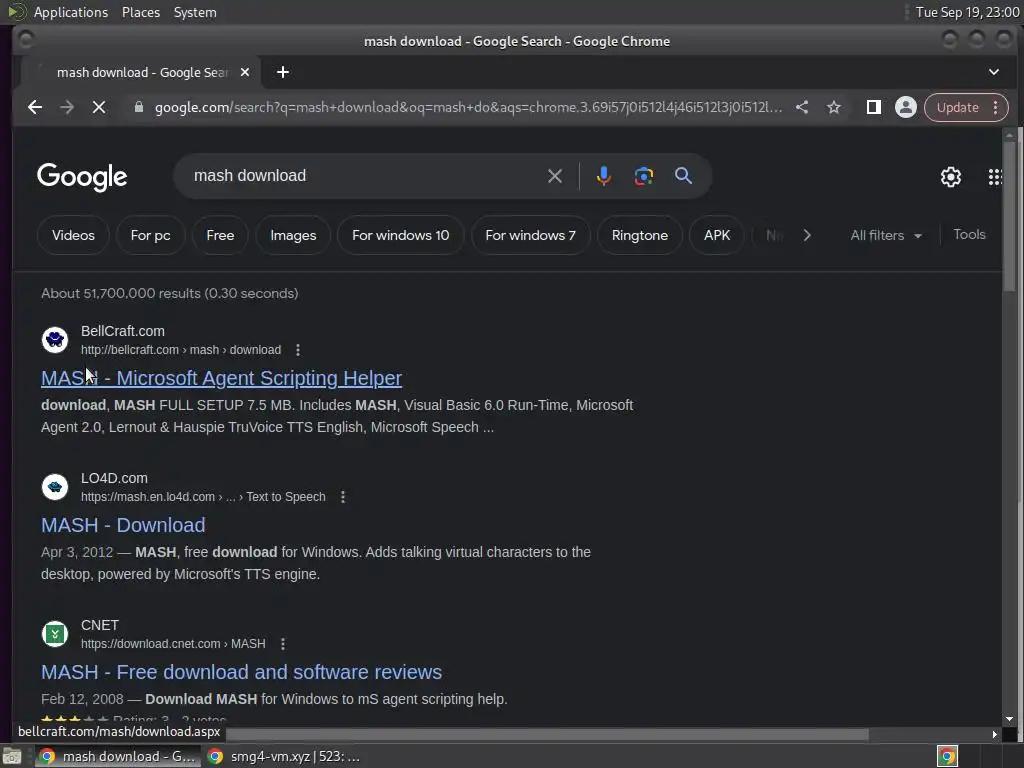1024x768 pixels.
Task: Switch to smg4-vm.xyz taskbar window
Action: [x=284, y=756]
